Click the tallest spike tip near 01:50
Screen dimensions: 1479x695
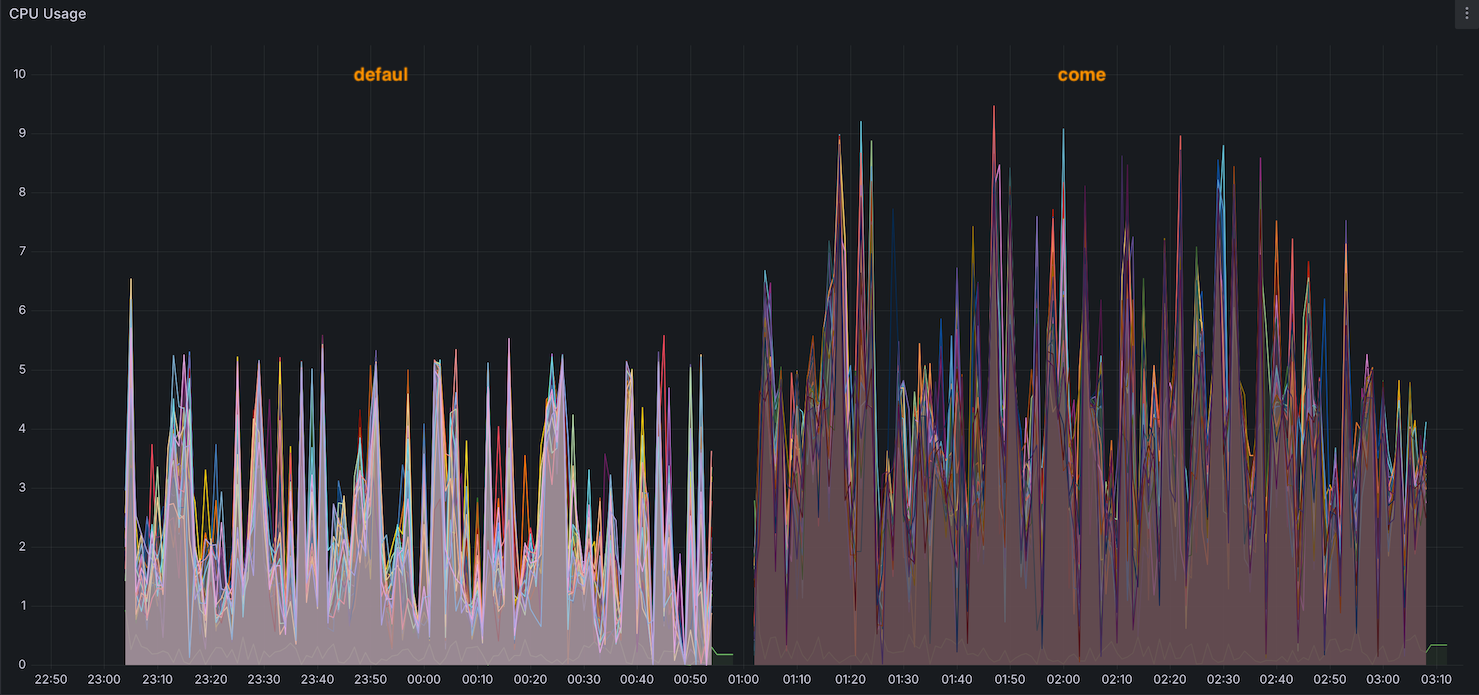(x=994, y=107)
